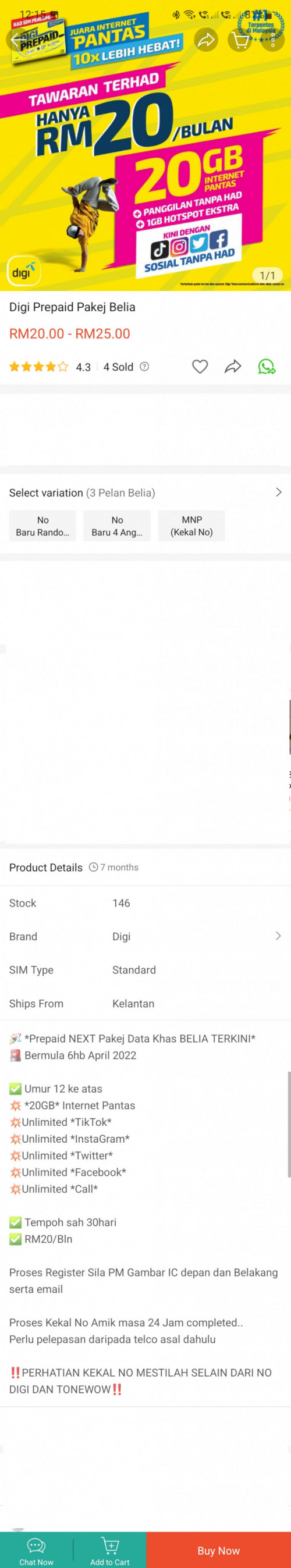Click the star rating 4.3

tap(49, 367)
